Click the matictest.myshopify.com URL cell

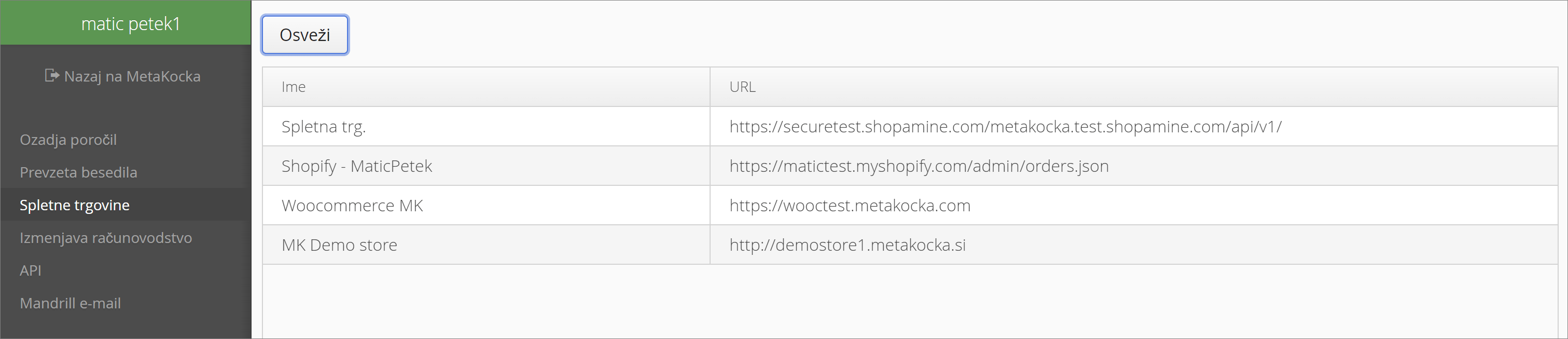pos(1134,166)
